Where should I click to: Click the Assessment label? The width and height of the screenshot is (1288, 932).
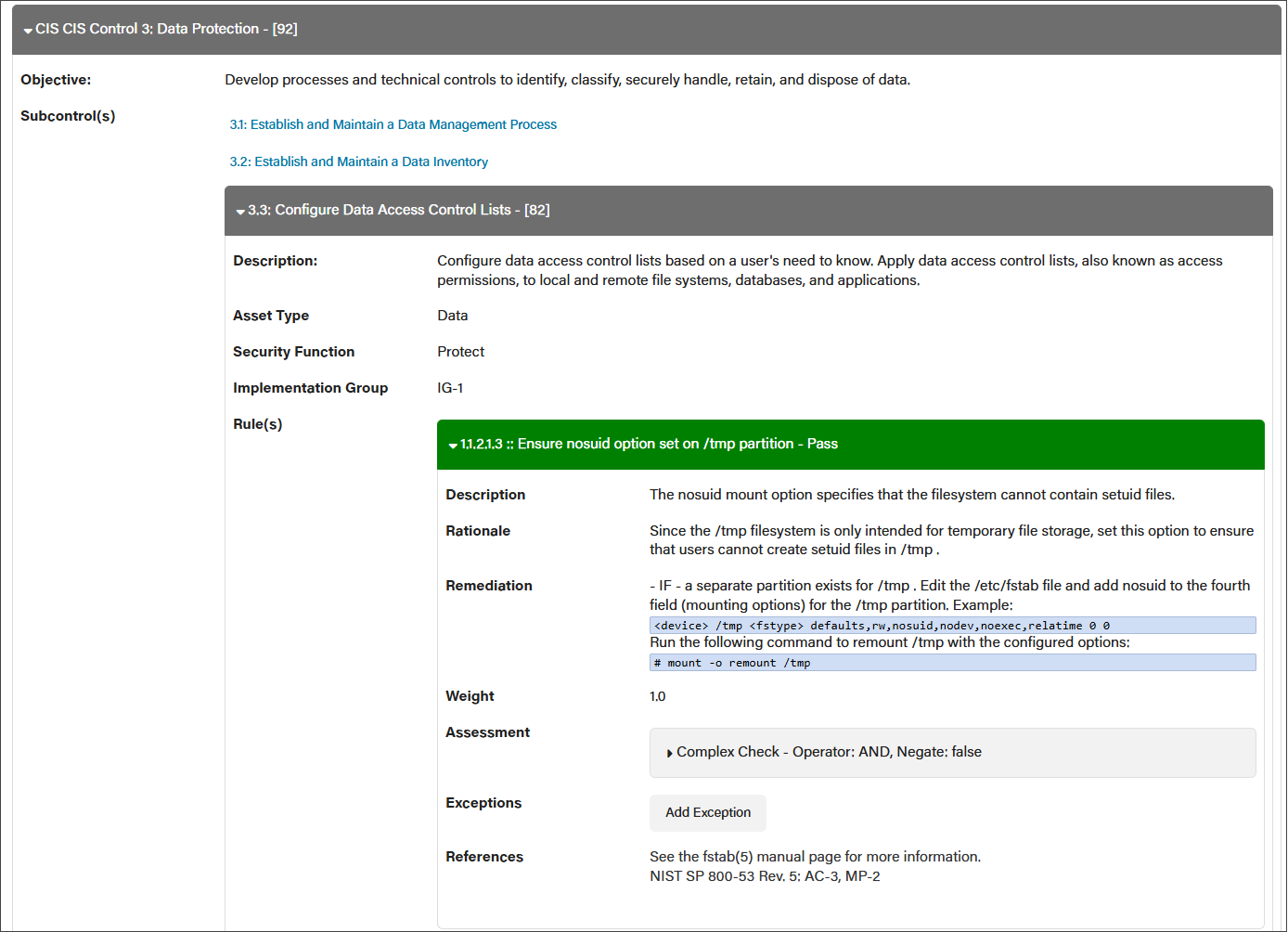(x=487, y=732)
